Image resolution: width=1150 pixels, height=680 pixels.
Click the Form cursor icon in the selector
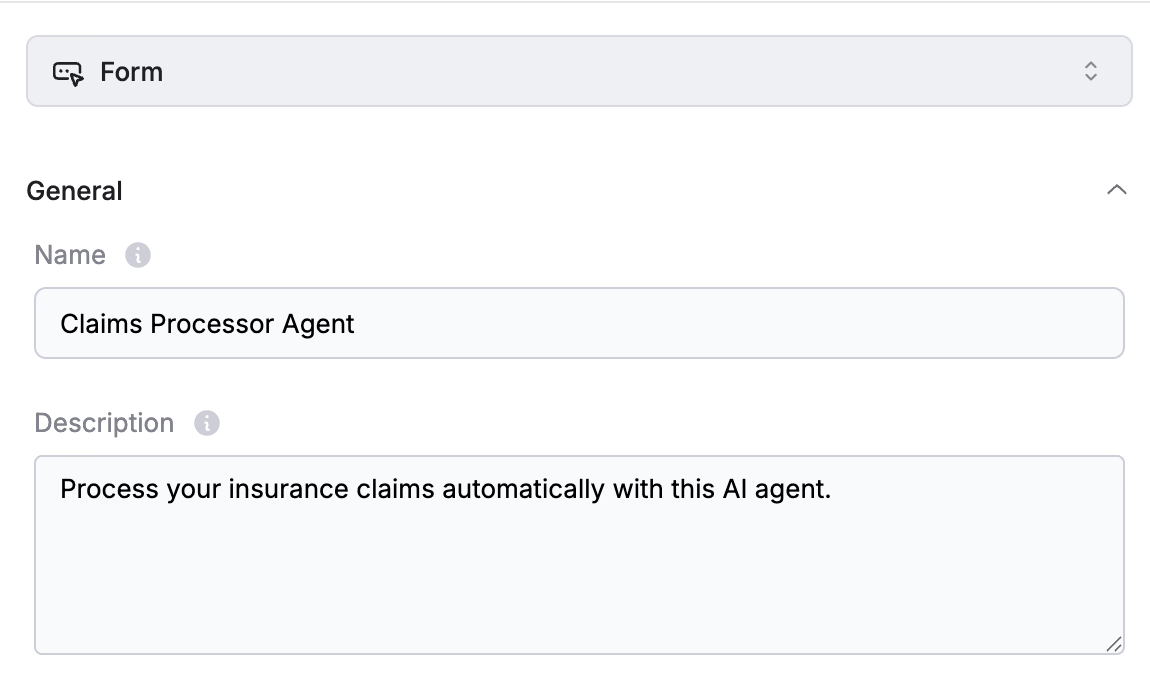[68, 73]
